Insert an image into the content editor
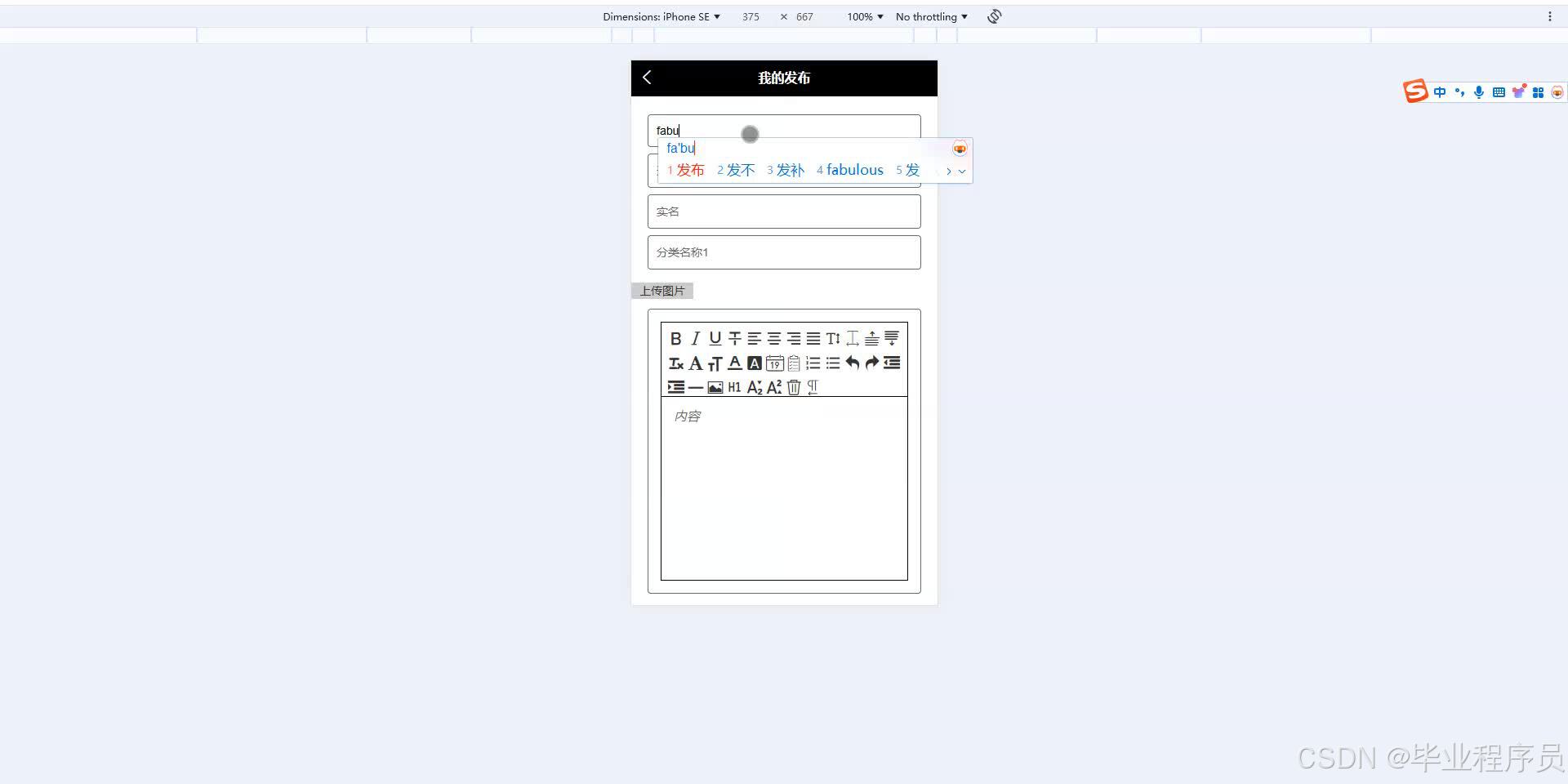This screenshot has width=1568, height=784. pos(715,387)
